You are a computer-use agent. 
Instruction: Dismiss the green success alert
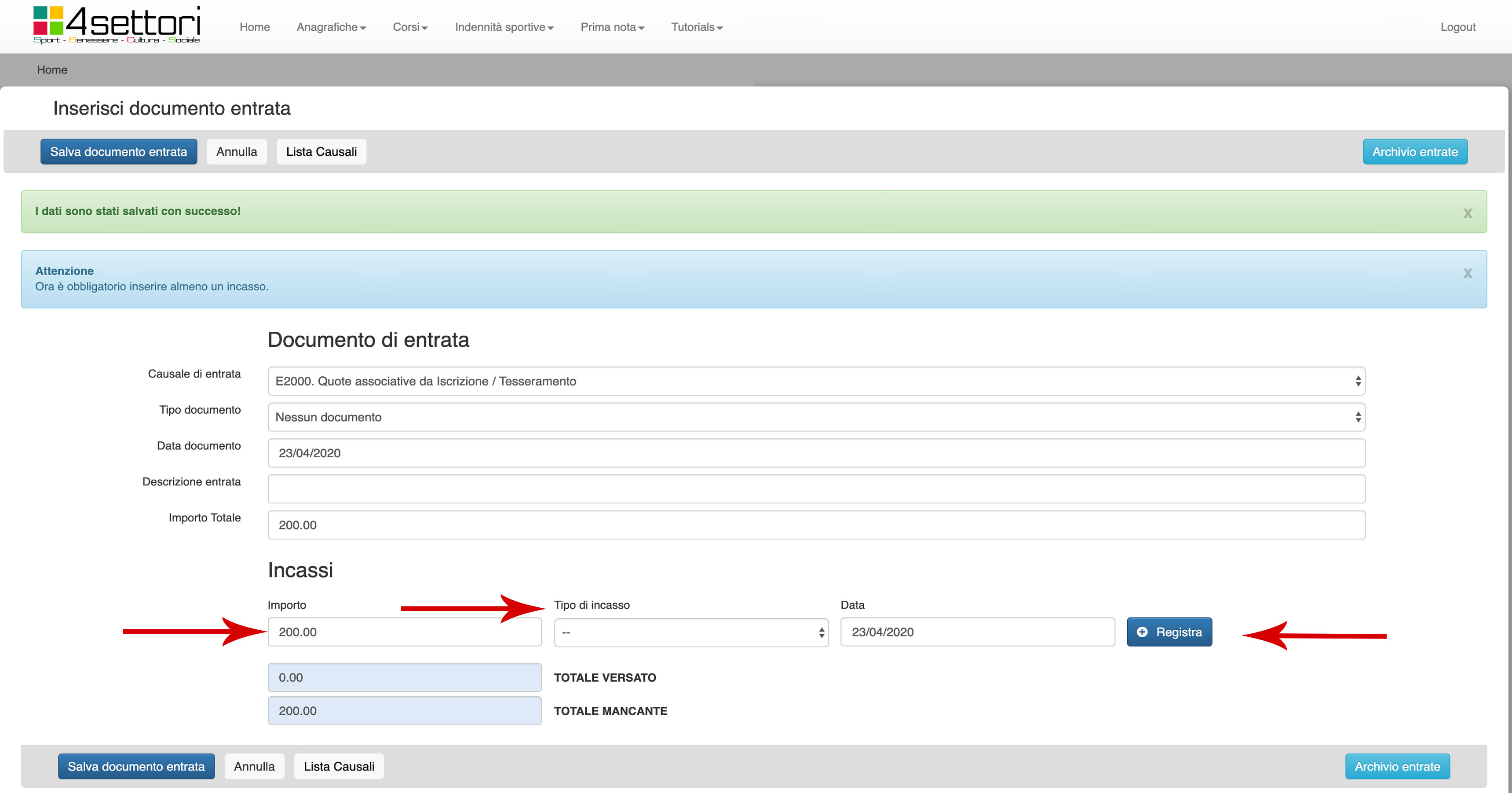(x=1468, y=213)
